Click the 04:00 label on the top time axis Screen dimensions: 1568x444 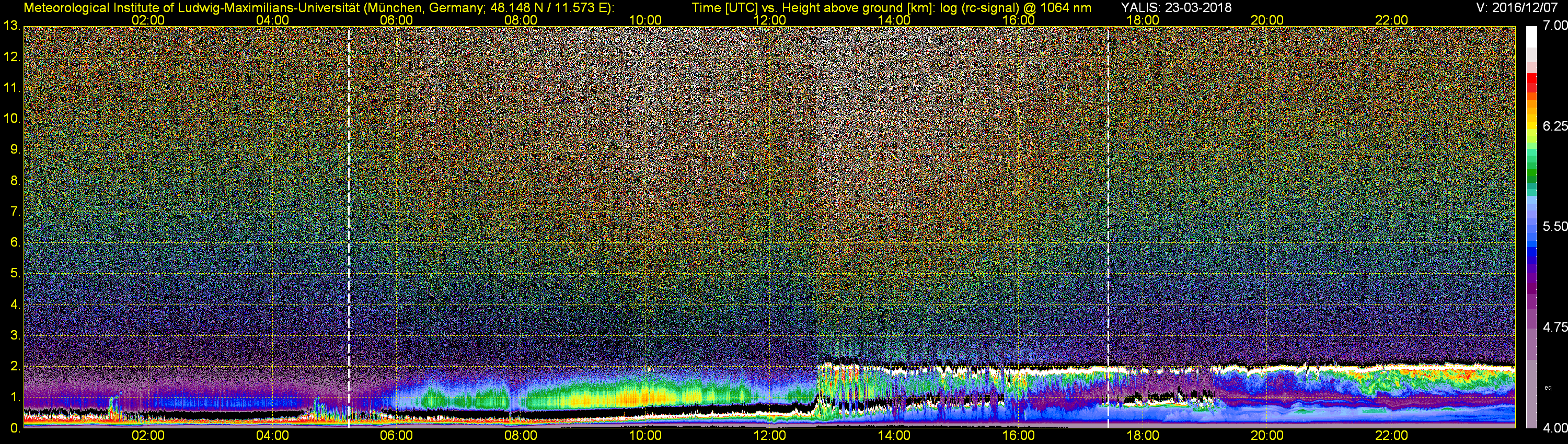pyautogui.click(x=272, y=20)
